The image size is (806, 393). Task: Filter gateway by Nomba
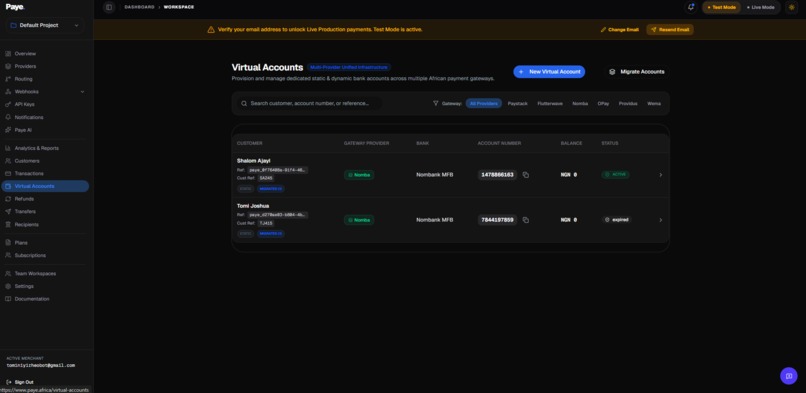coord(580,103)
